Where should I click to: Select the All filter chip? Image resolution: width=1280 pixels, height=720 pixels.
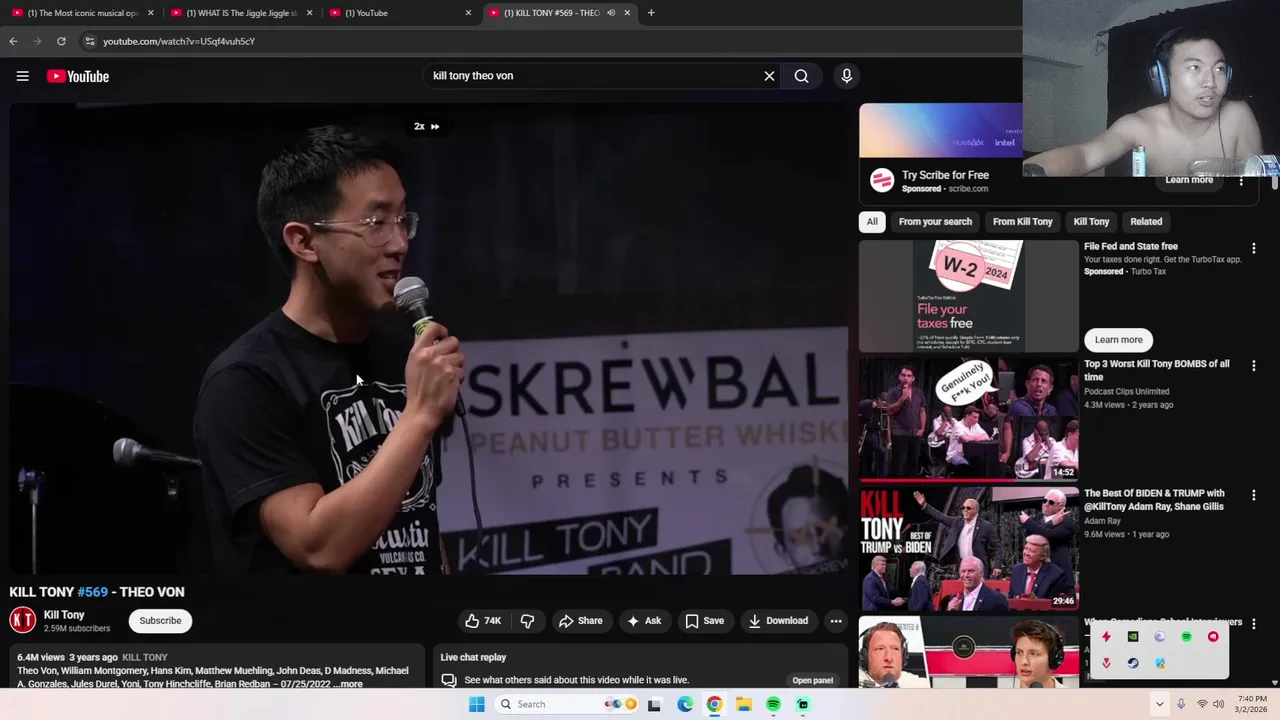pyautogui.click(x=872, y=222)
